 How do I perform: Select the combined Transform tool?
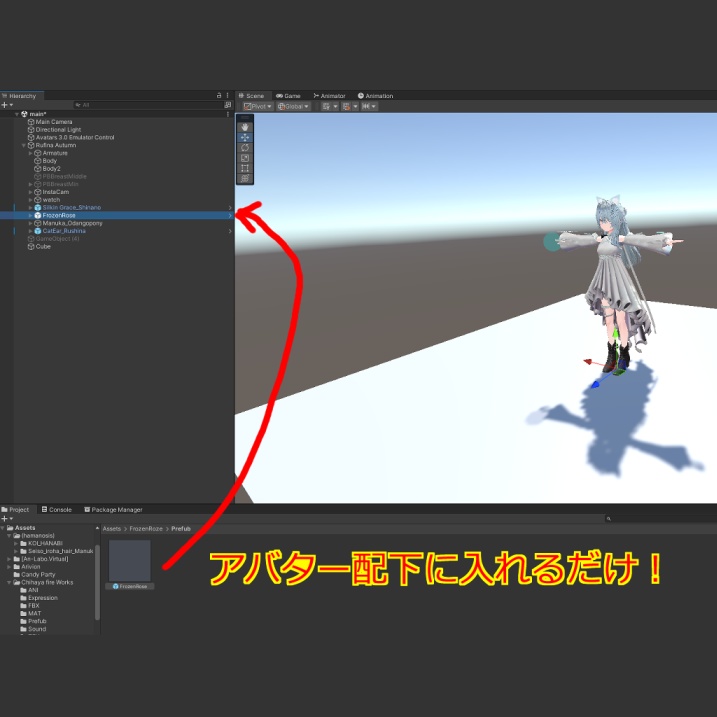[245, 178]
